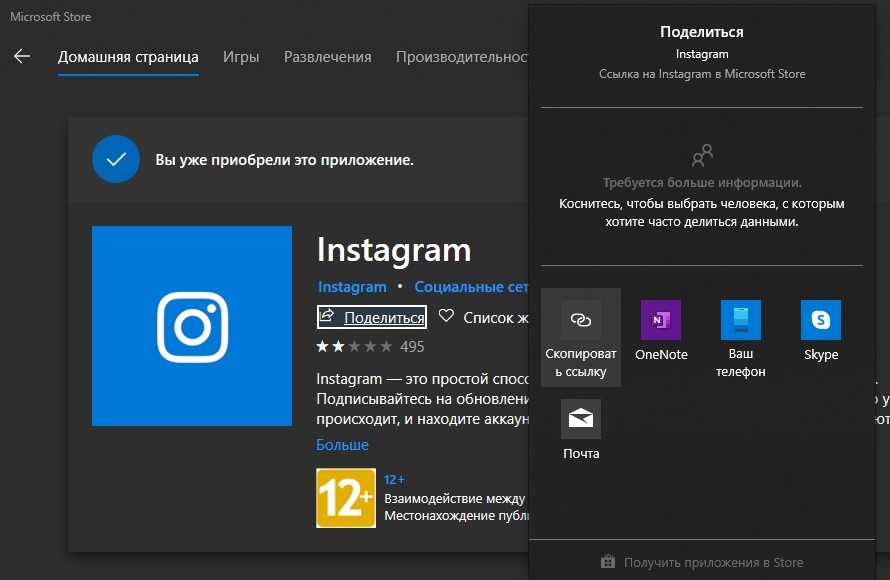This screenshot has height=580, width=890.
Task: Switch to the Игры tab
Action: [x=241, y=57]
